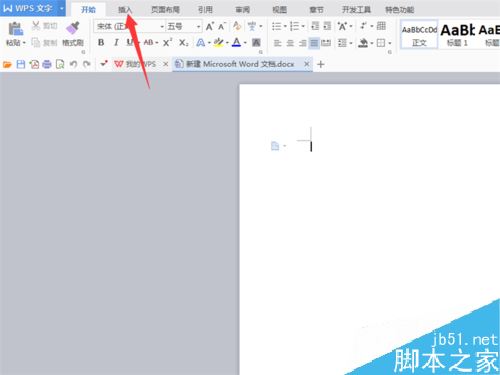Switch to the 开始 tab
The width and height of the screenshot is (500, 375).
point(88,10)
